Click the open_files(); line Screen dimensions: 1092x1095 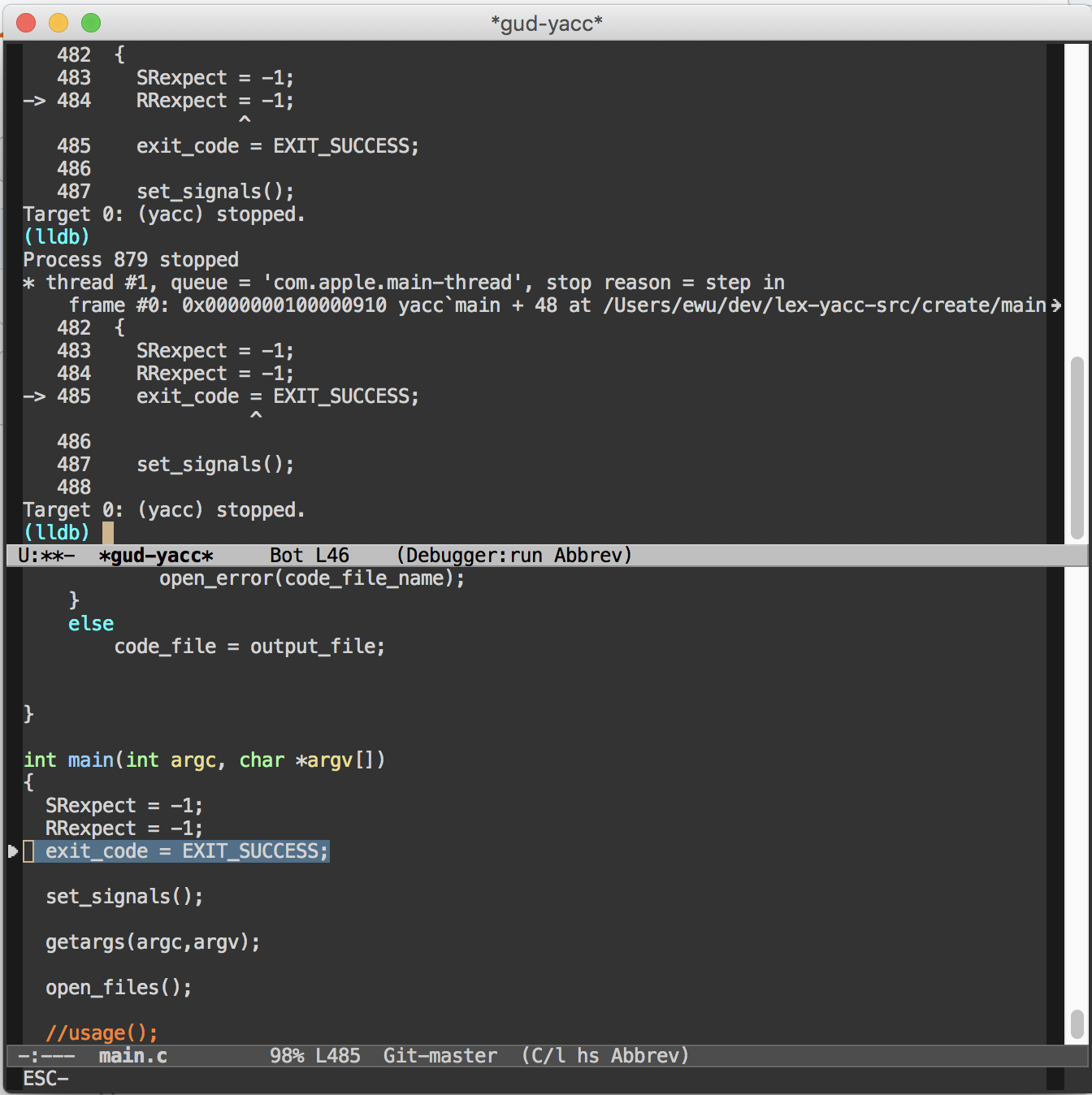pyautogui.click(x=119, y=988)
